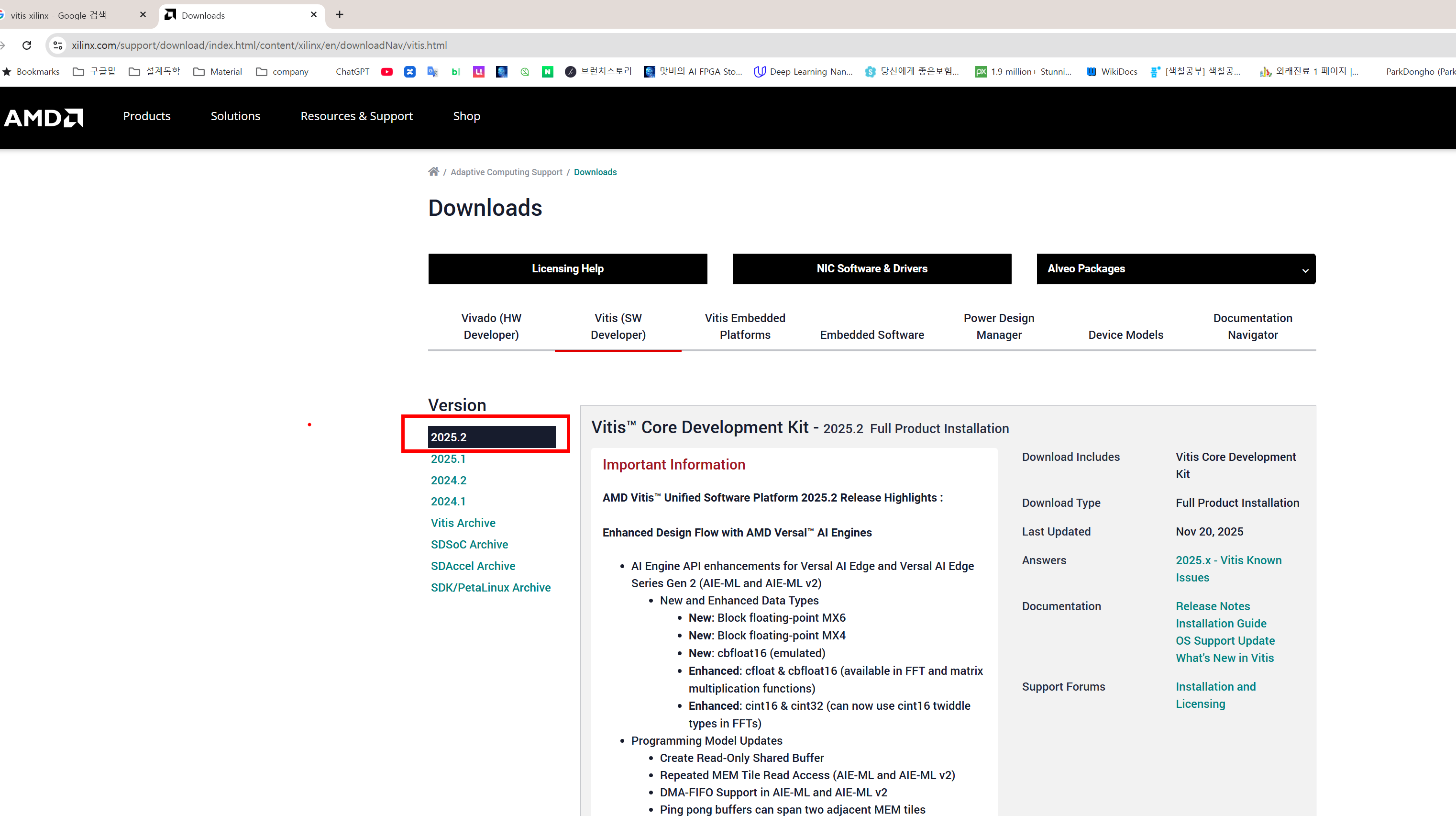Switch to Vivado (HW Developer) tab
This screenshot has width=1456, height=816.
pos(491,326)
